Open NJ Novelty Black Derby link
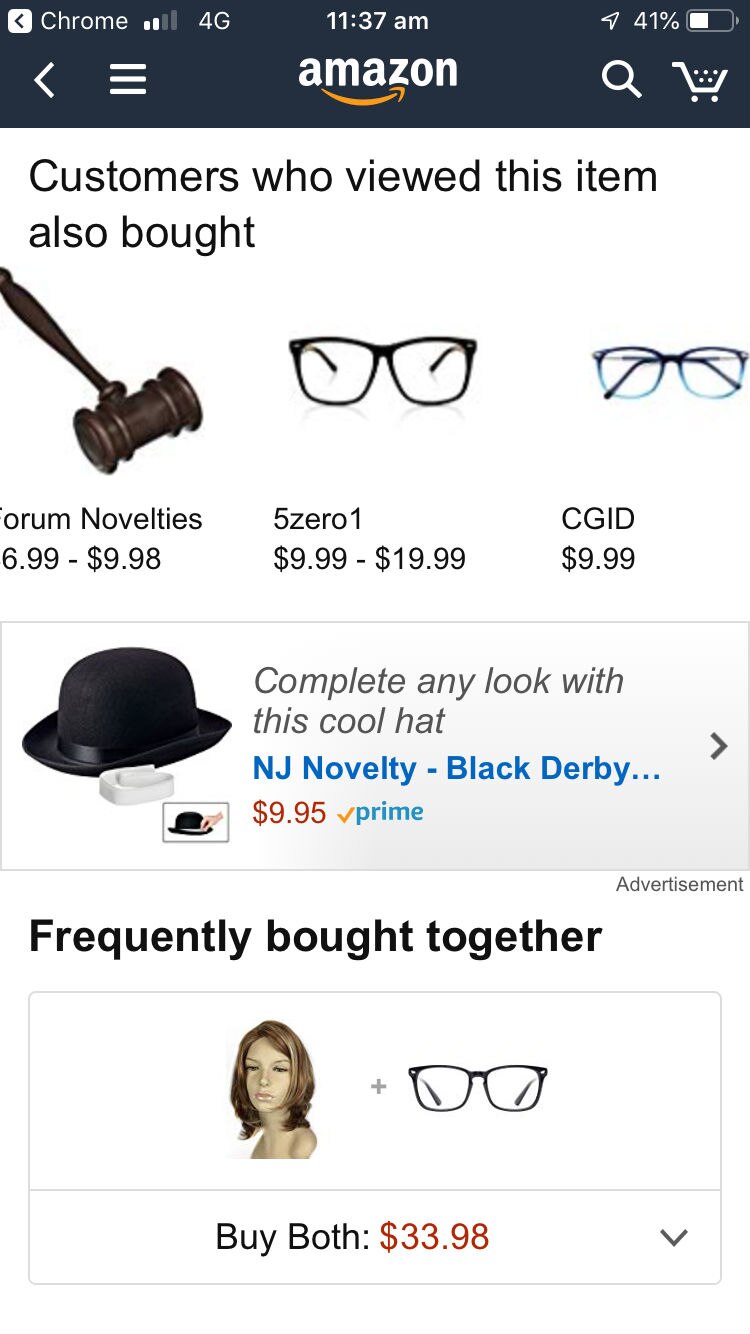The image size is (750, 1334). [x=456, y=768]
